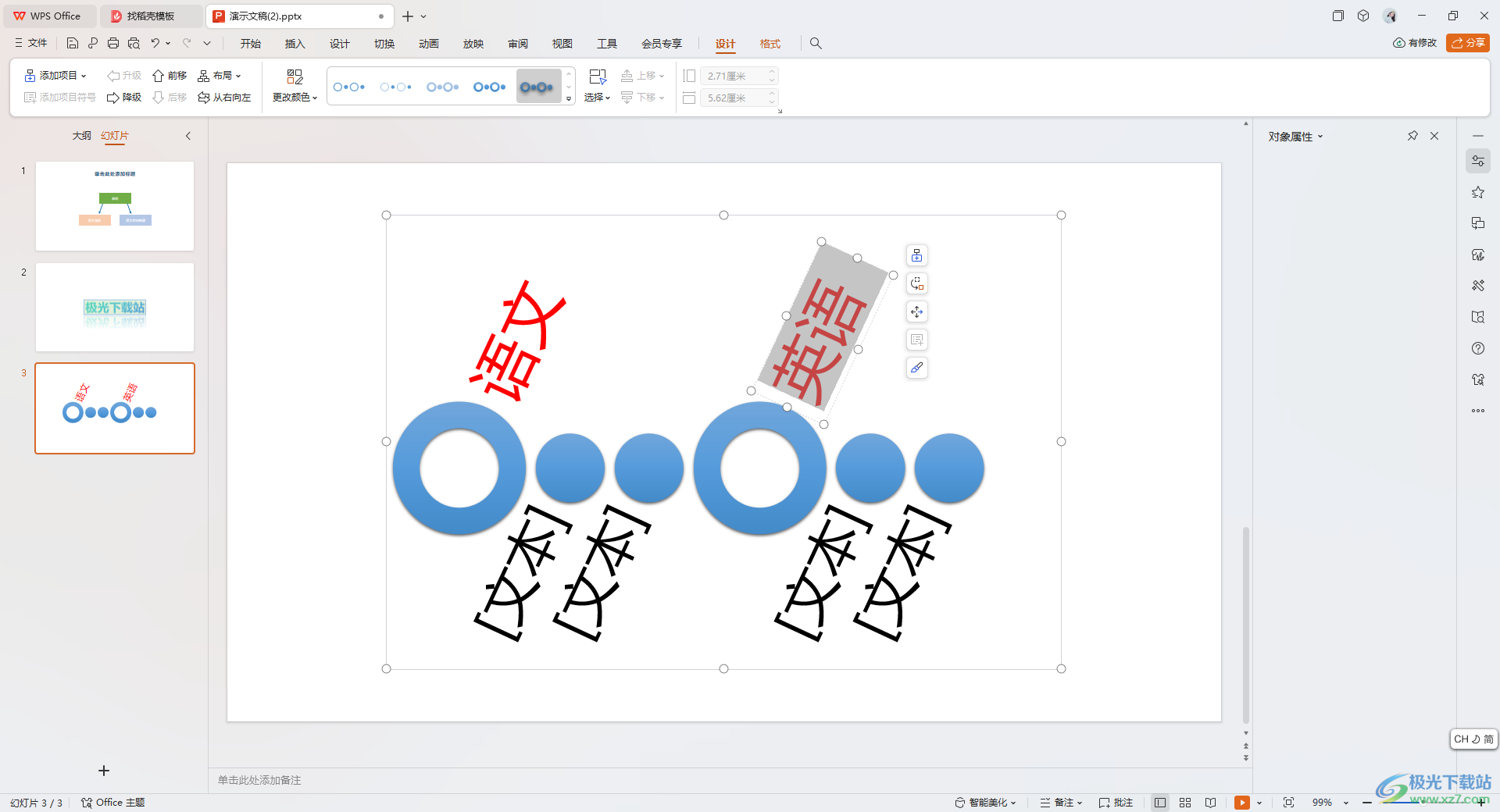1500x812 pixels.
Task: Click the 分享 share button
Action: [x=1468, y=43]
